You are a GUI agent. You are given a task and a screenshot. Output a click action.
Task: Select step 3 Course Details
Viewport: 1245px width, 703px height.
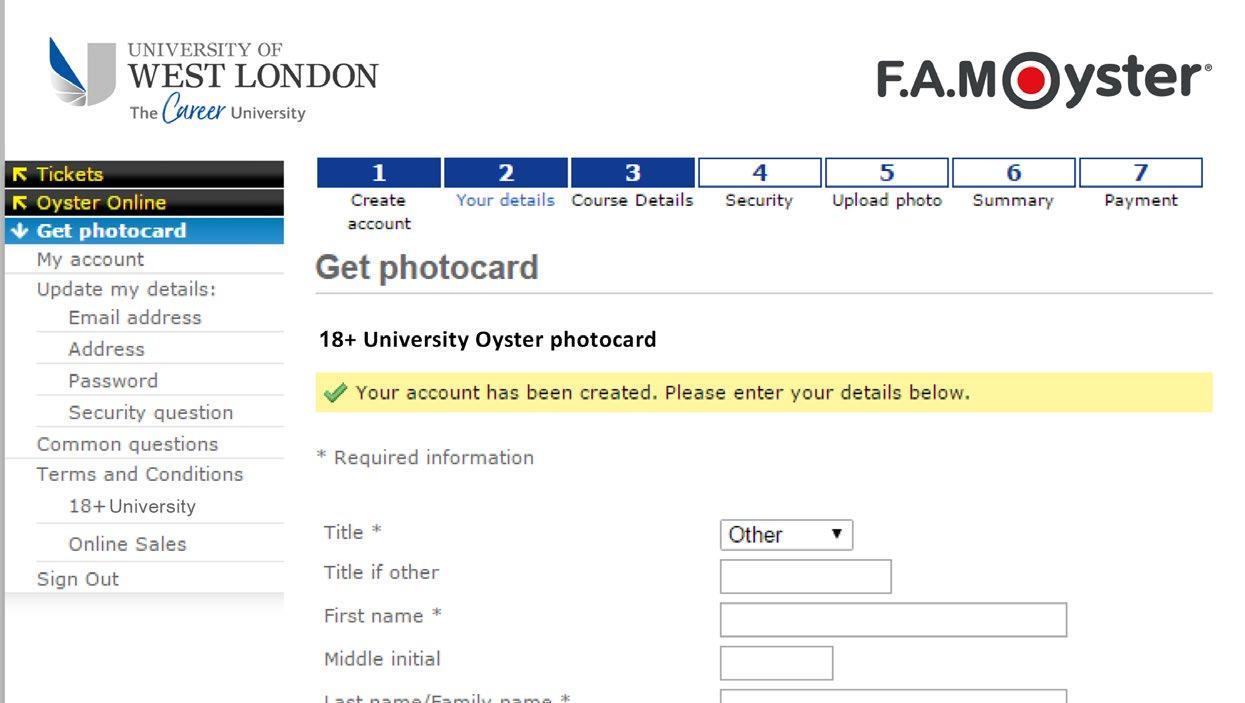[x=632, y=185]
